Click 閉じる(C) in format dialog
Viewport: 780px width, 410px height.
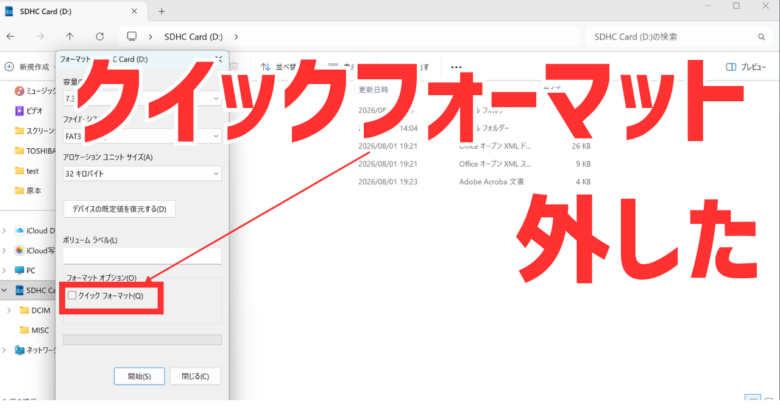pos(195,376)
